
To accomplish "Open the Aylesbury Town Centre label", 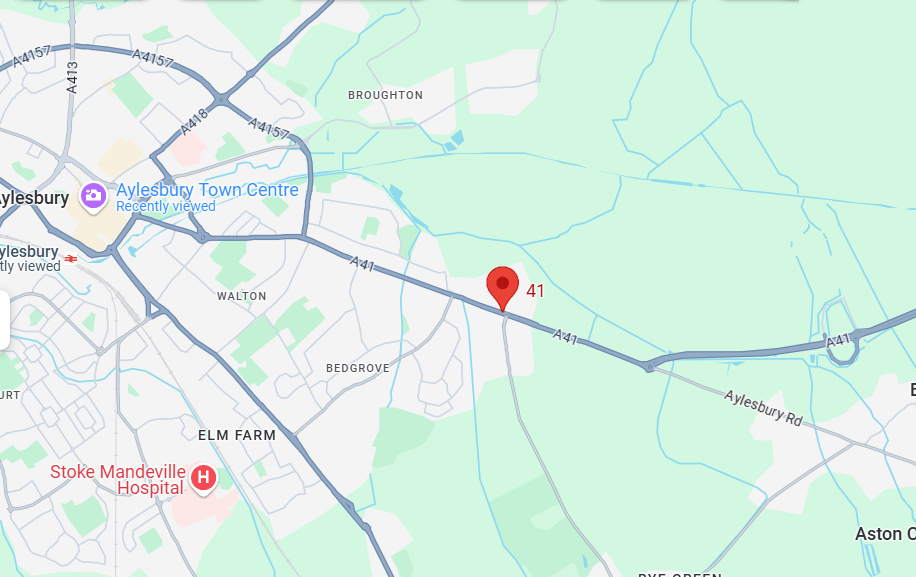I will [x=207, y=190].
